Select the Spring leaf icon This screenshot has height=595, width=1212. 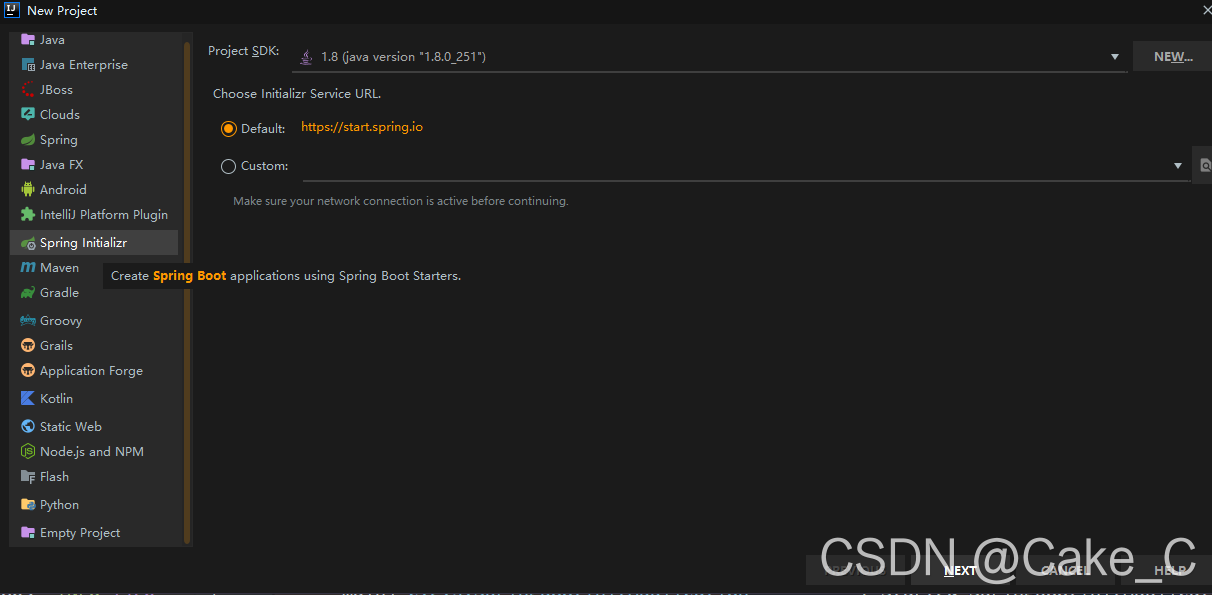click(28, 140)
